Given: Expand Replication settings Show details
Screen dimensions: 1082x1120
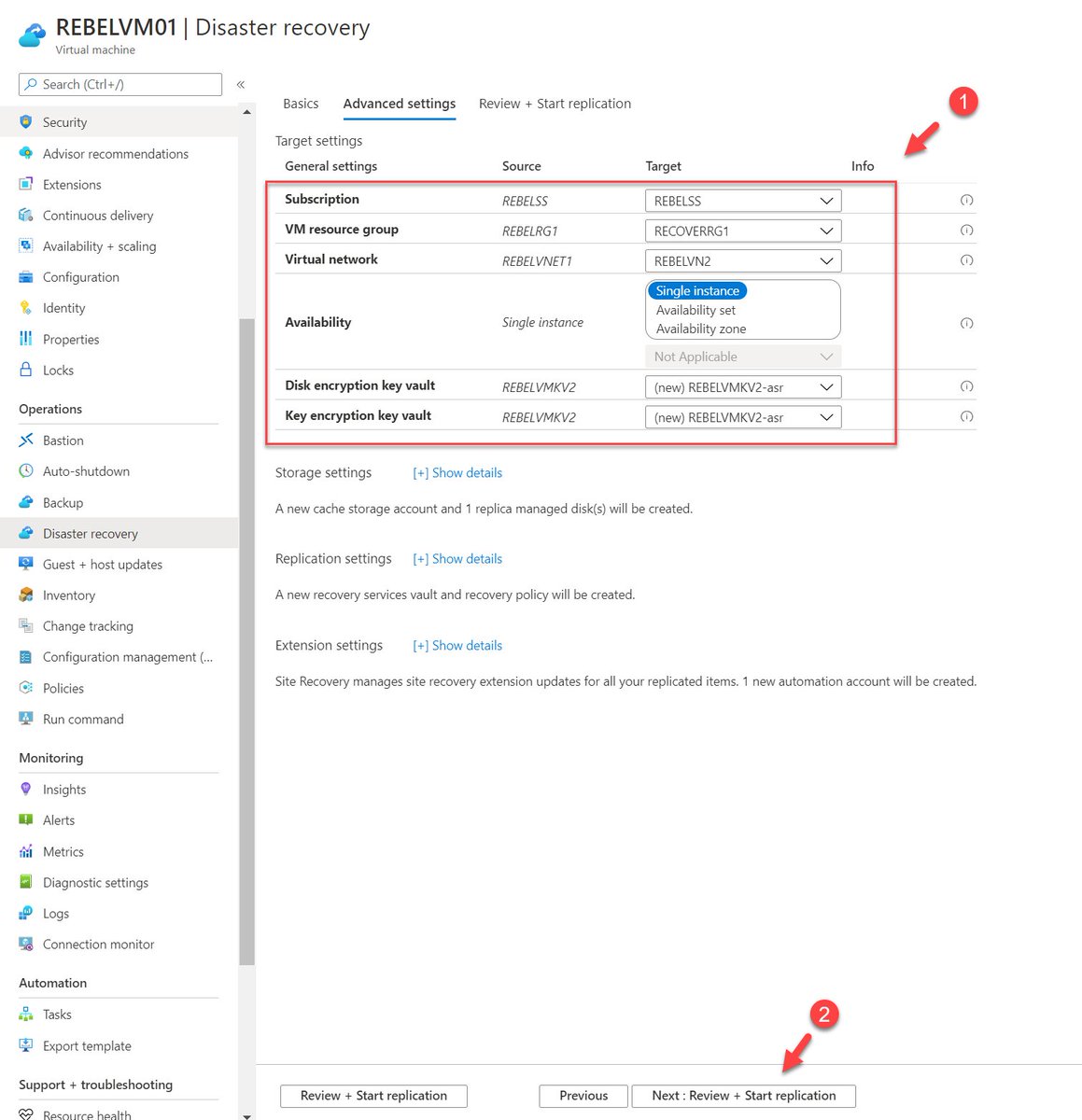Looking at the screenshot, I should [x=457, y=559].
